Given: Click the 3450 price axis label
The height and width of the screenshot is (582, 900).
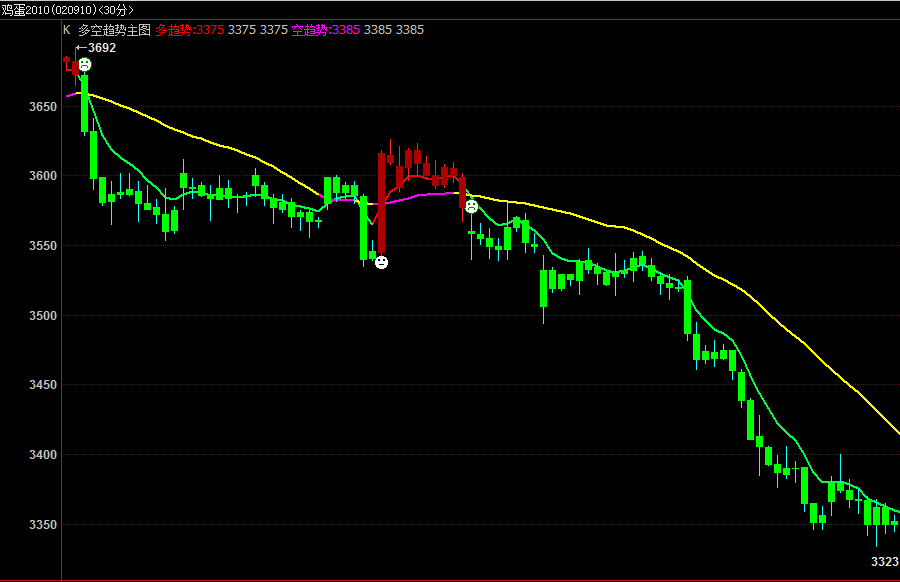Looking at the screenshot, I should click(x=43, y=385).
